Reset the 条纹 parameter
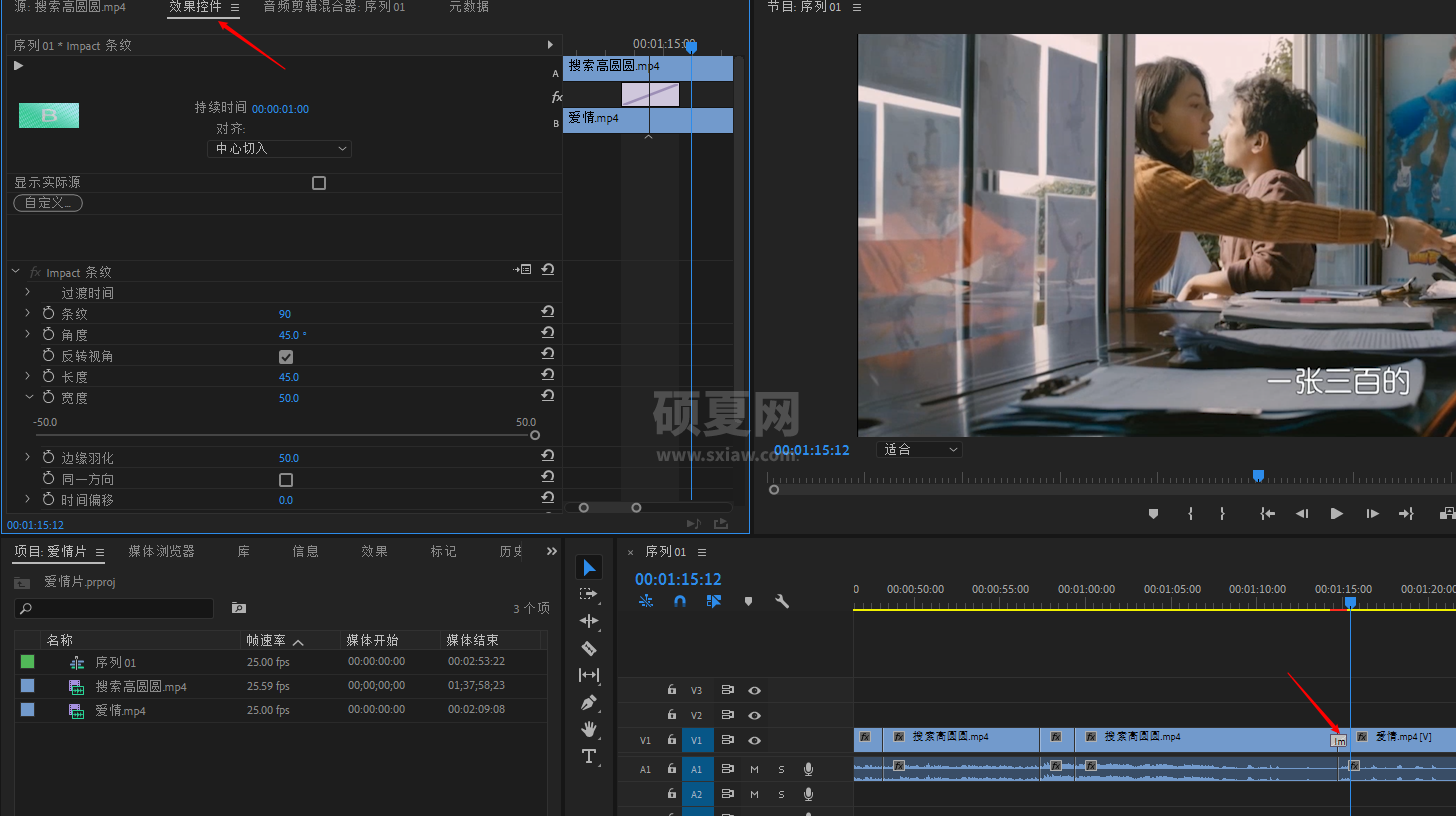 548,313
